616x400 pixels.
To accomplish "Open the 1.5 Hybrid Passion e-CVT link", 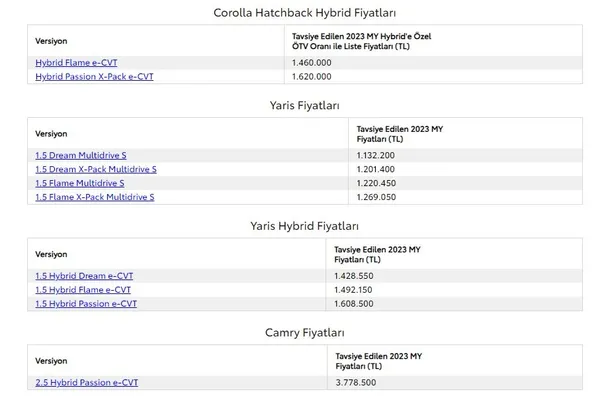I will pos(86,303).
